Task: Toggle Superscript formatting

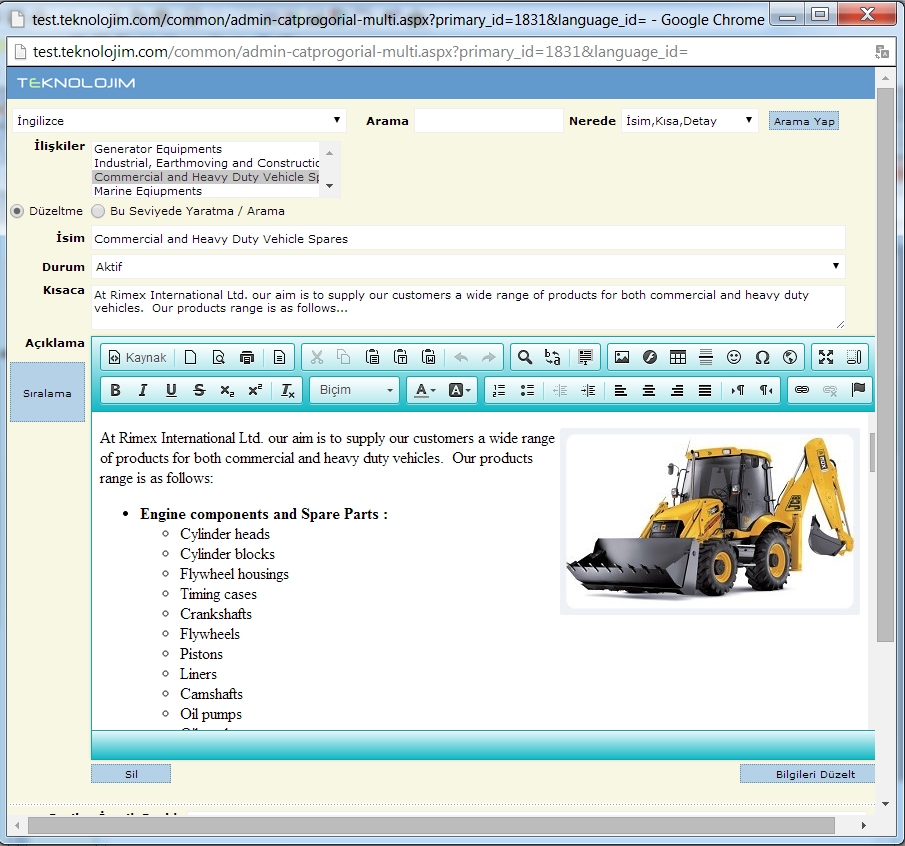Action: 256,390
